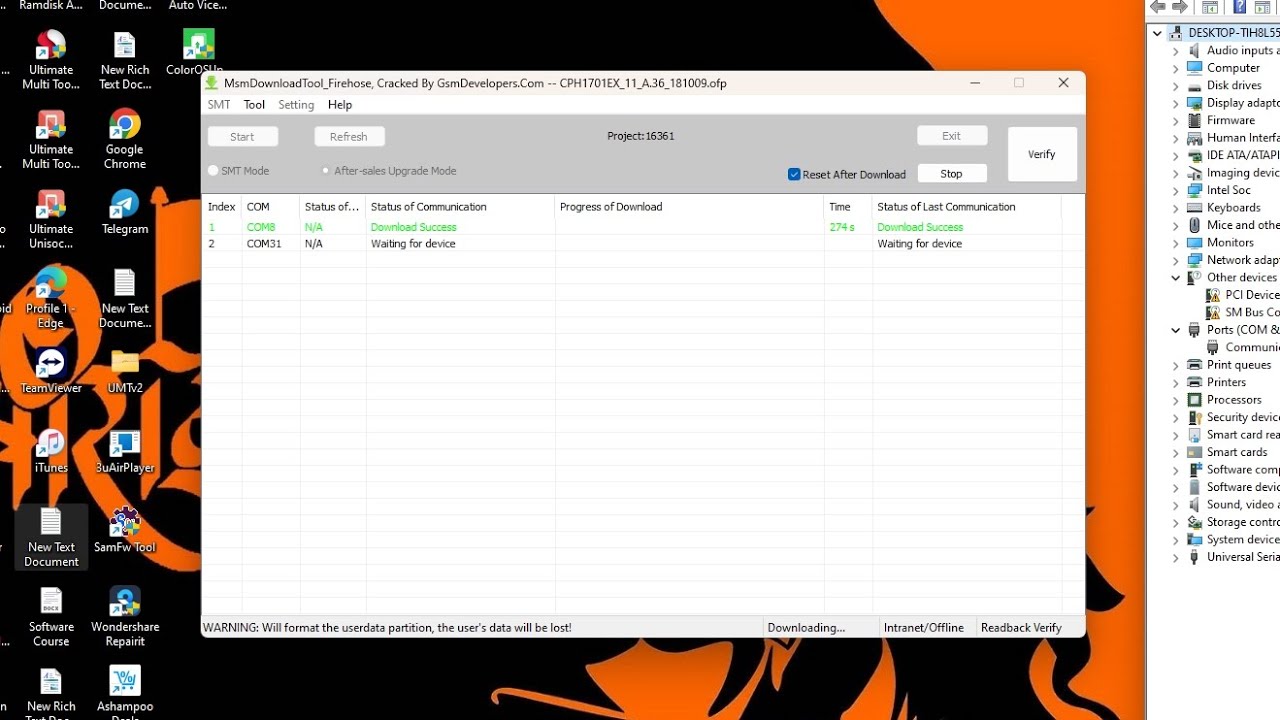The image size is (1280, 720).
Task: Select Print queues tree item
Action: pos(1239,365)
